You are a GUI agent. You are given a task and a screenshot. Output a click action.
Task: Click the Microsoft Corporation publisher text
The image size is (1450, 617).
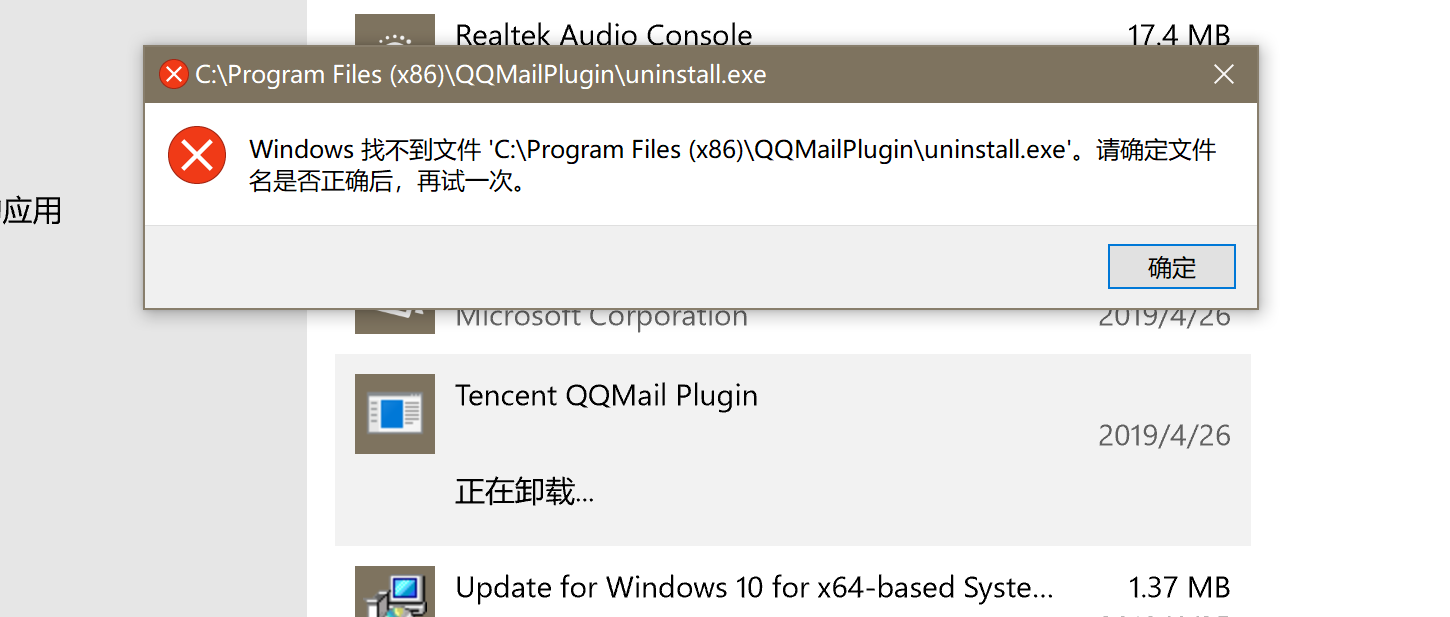pyautogui.click(x=601, y=319)
